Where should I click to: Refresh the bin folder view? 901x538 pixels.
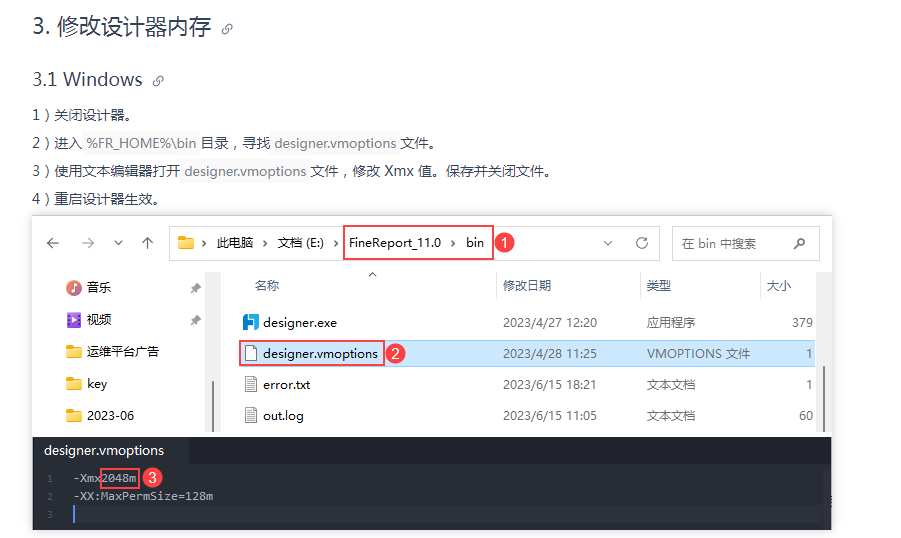[642, 243]
